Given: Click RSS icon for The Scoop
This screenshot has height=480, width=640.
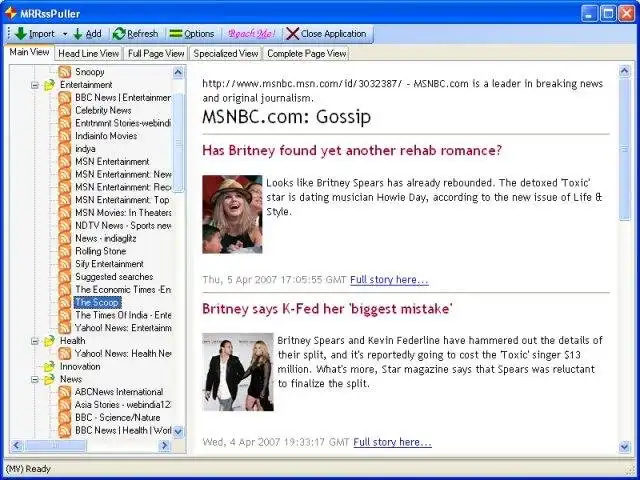Looking at the screenshot, I should pos(64,302).
